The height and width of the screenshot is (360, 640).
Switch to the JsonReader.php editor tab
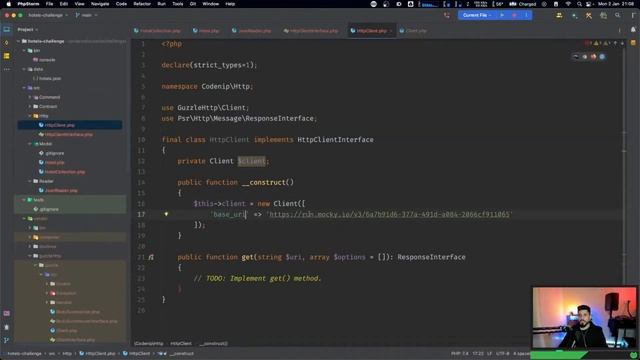point(251,31)
